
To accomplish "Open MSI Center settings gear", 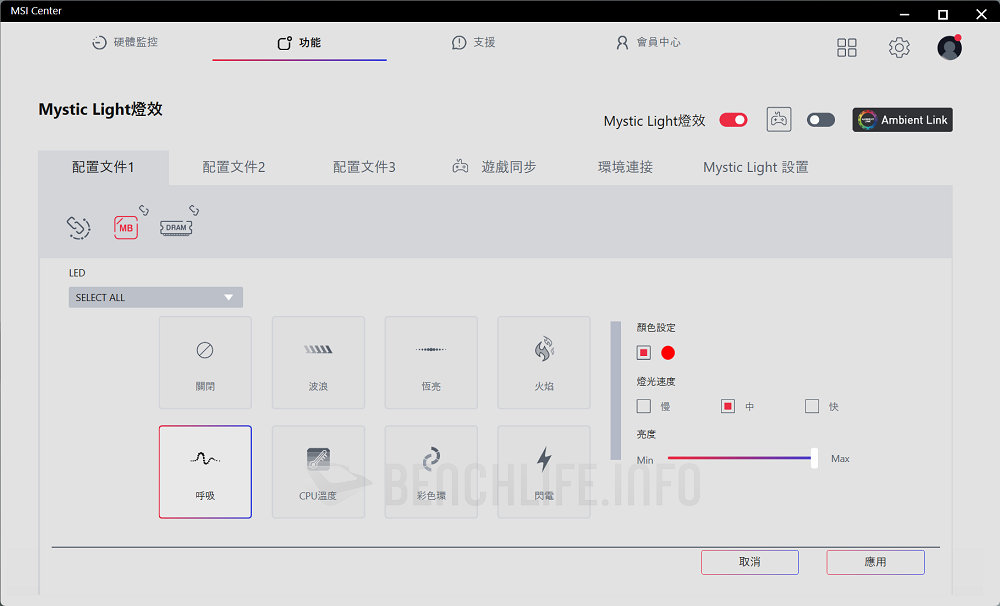I will [899, 47].
